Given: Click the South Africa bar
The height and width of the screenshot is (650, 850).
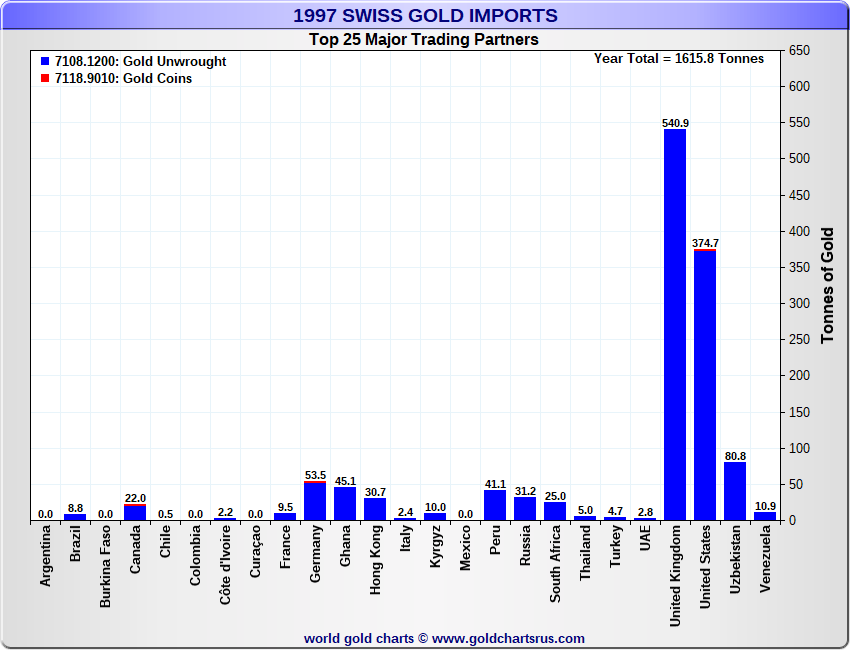Looking at the screenshot, I should click(x=555, y=511).
